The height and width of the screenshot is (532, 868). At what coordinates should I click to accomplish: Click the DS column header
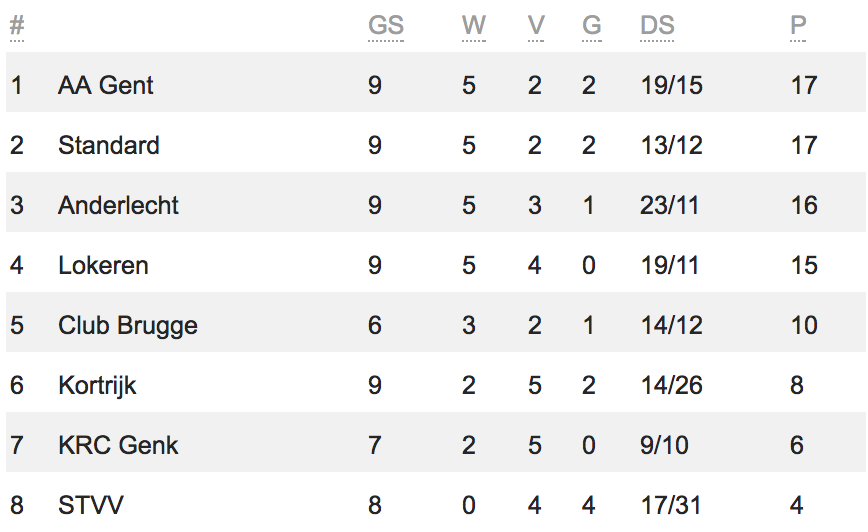(657, 25)
